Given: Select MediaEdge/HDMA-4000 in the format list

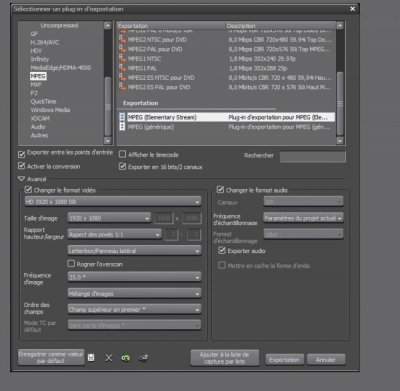Looking at the screenshot, I should [x=60, y=68].
